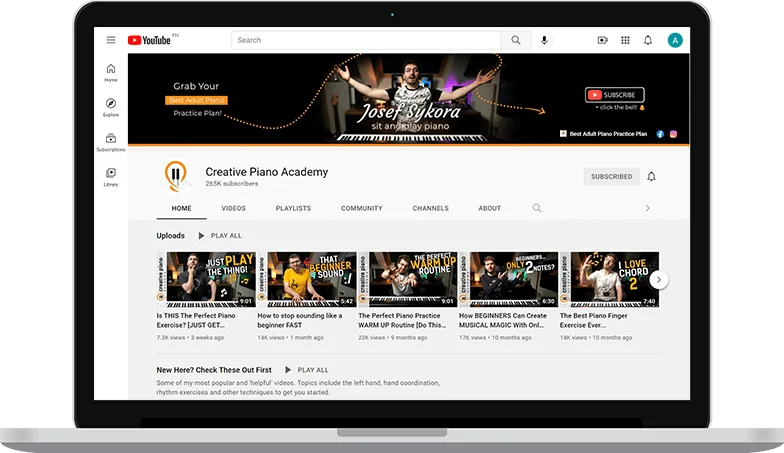Open title The Best Piano Finger Exercise Ever
784x453 pixels.
click(x=594, y=320)
